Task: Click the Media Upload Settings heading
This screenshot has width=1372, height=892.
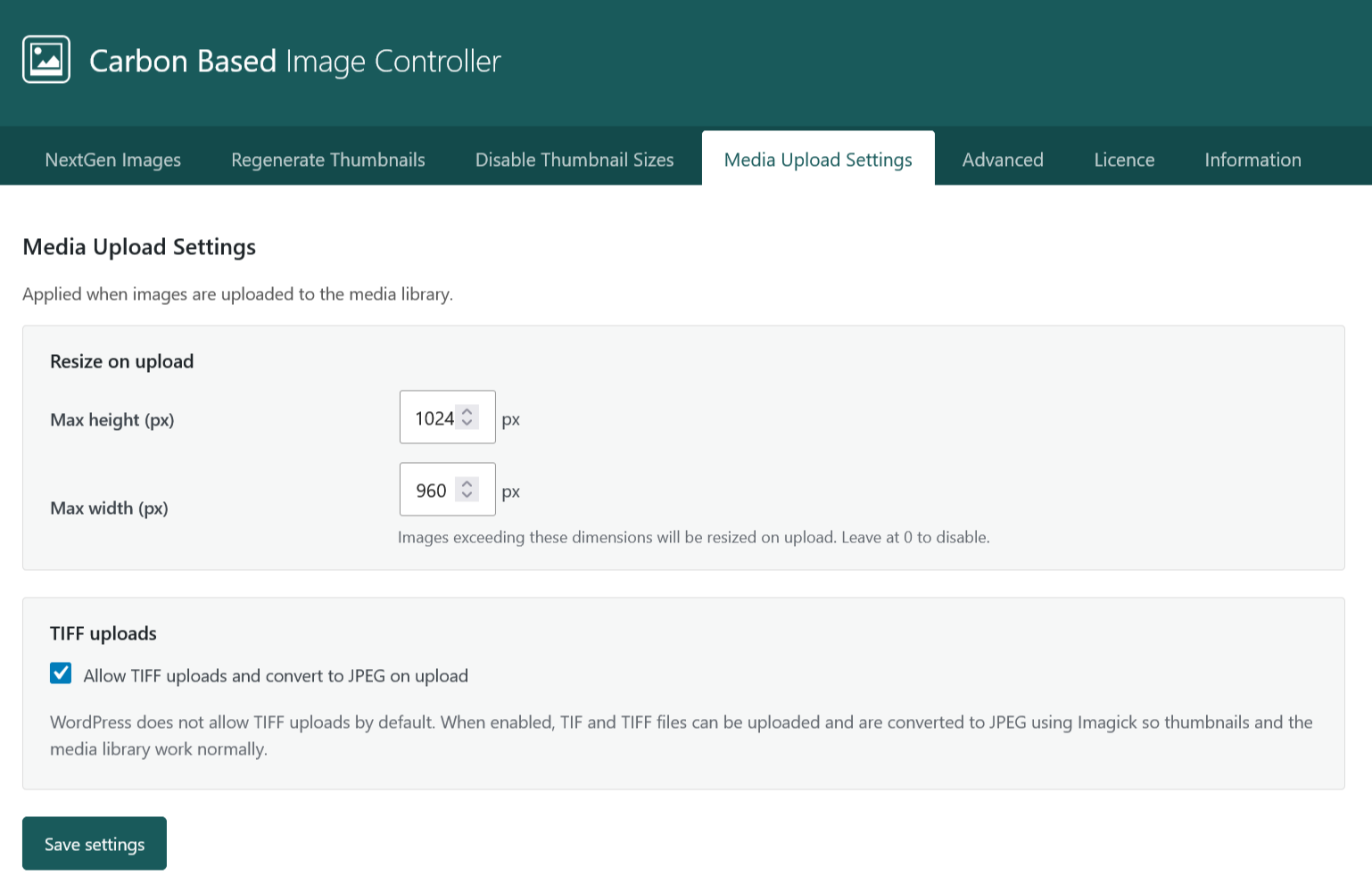Action: tap(139, 247)
